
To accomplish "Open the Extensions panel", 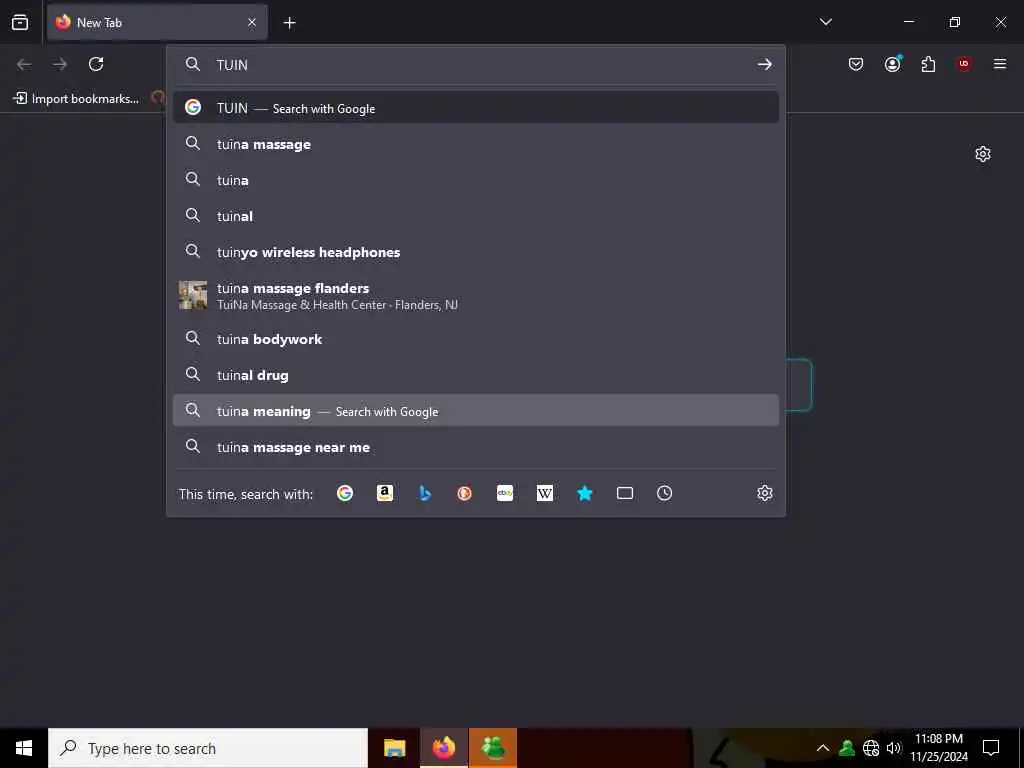I will click(928, 64).
